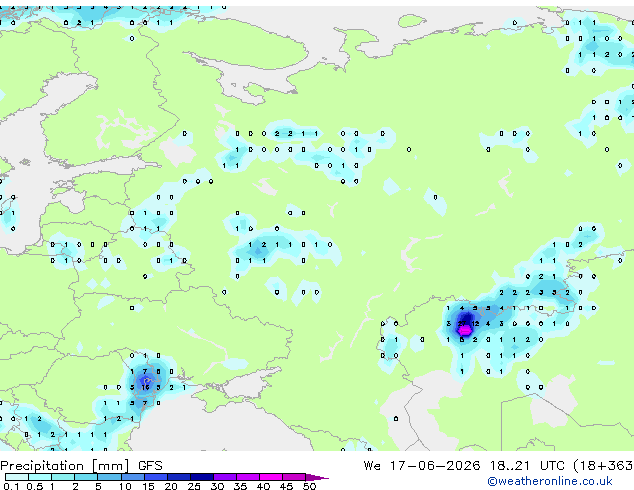Pick the 45–50 mm legend swatch
The width and height of the screenshot is (634, 490).
[294, 477]
